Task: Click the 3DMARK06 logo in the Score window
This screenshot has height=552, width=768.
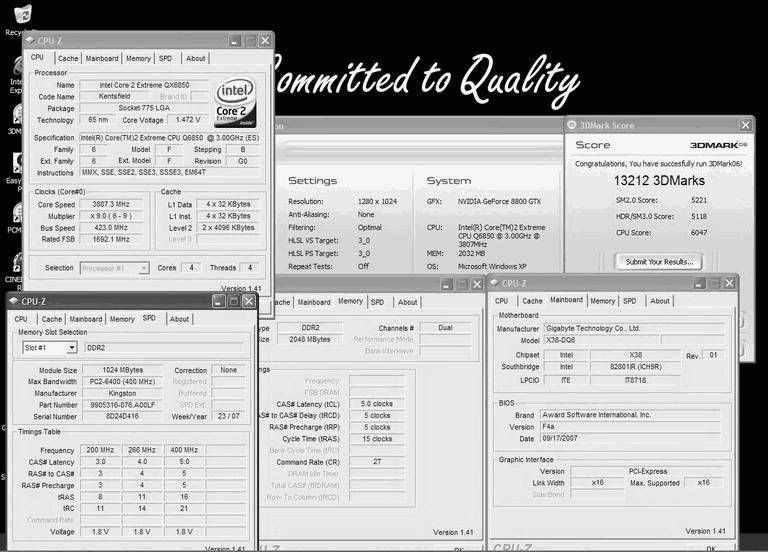Action: click(719, 145)
